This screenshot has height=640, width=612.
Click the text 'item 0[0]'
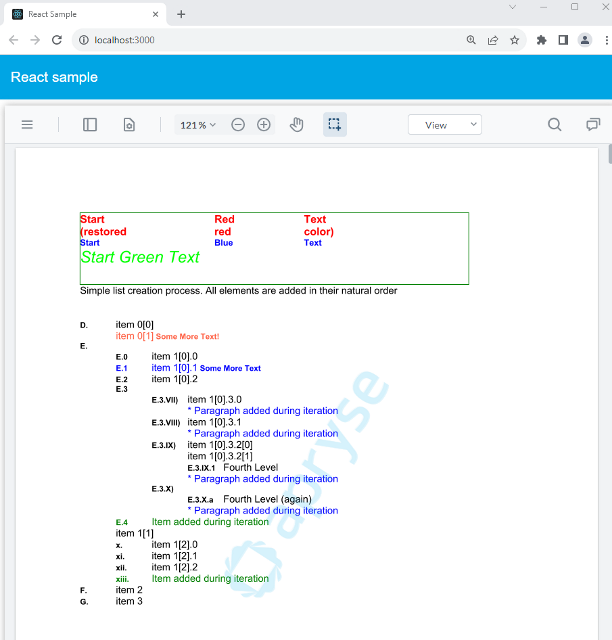(x=134, y=324)
